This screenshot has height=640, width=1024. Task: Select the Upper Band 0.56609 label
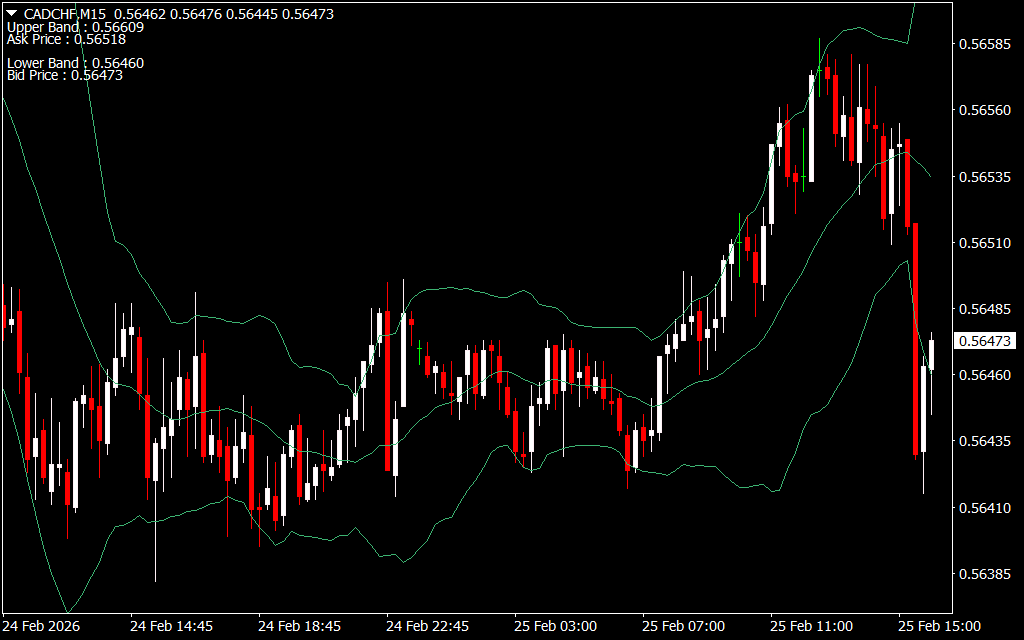(x=75, y=27)
